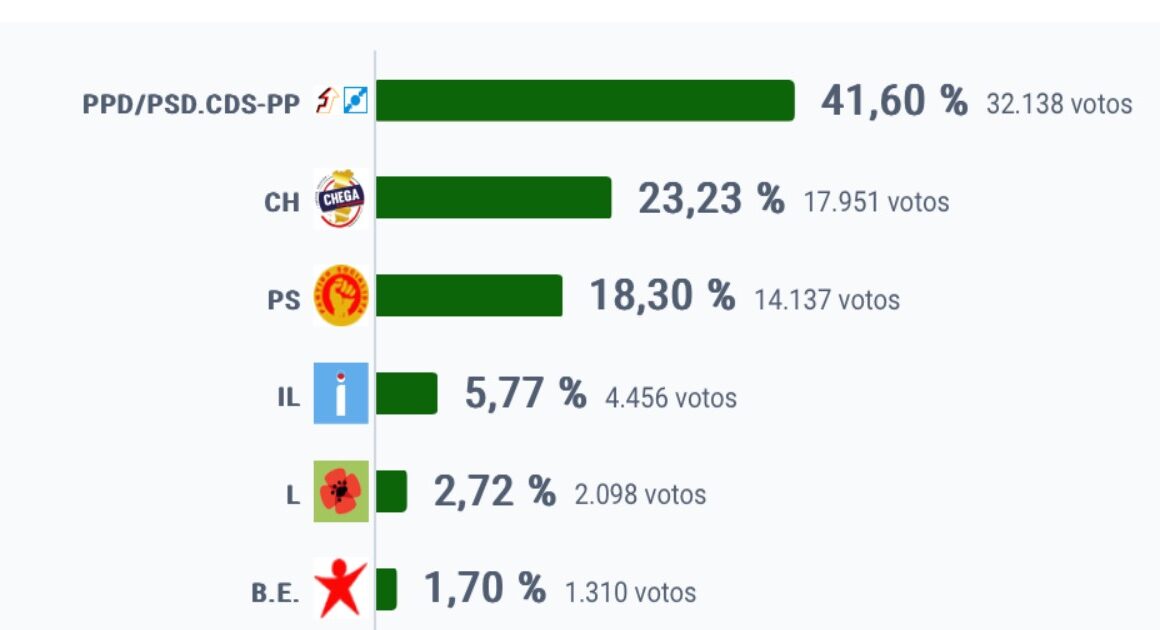Click the PPD/PSD.CDS-PP party label
The height and width of the screenshot is (630, 1160).
191,104
